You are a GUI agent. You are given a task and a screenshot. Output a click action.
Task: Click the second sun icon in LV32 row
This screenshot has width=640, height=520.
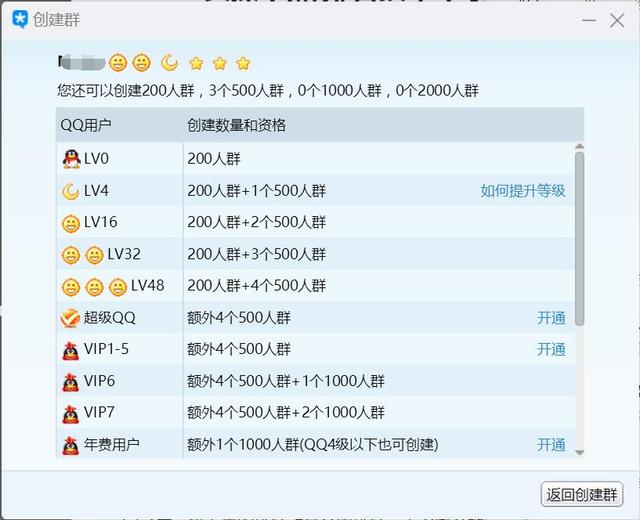click(x=94, y=256)
